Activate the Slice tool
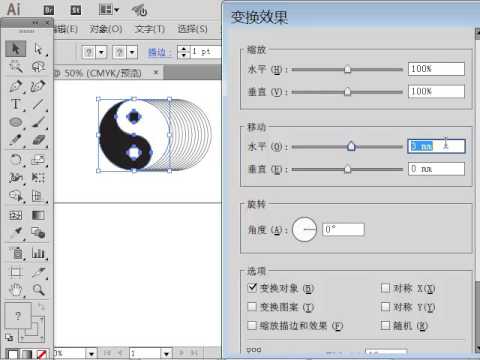The image size is (480, 360). click(38, 272)
